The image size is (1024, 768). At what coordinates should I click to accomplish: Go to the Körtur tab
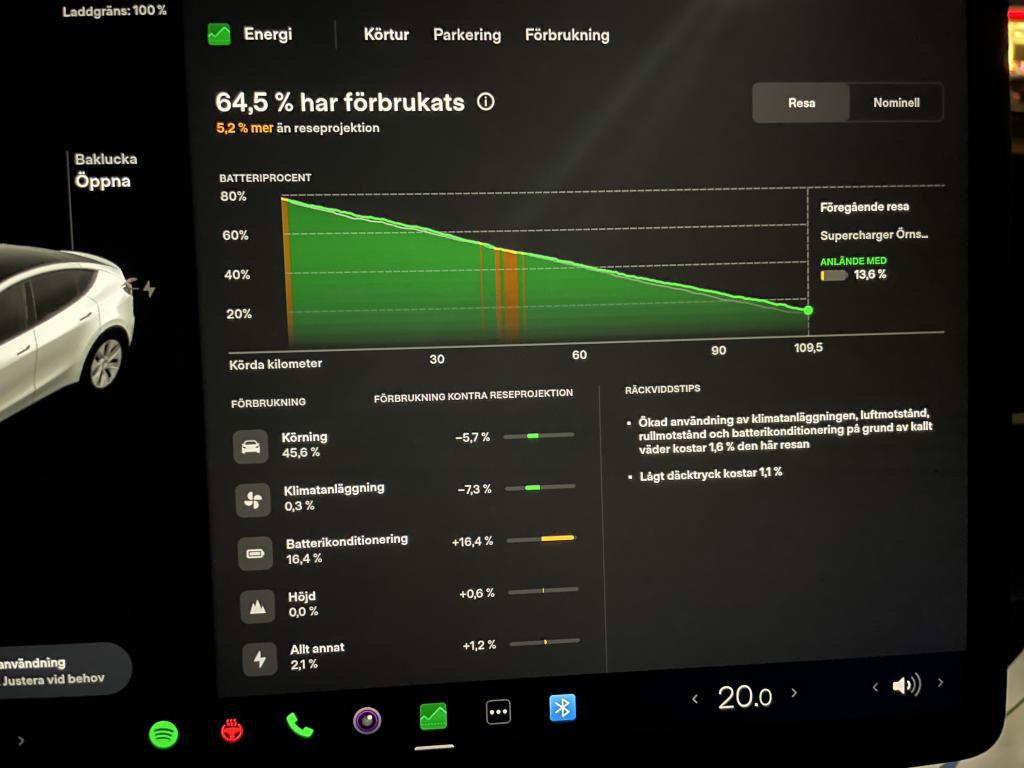(x=386, y=34)
